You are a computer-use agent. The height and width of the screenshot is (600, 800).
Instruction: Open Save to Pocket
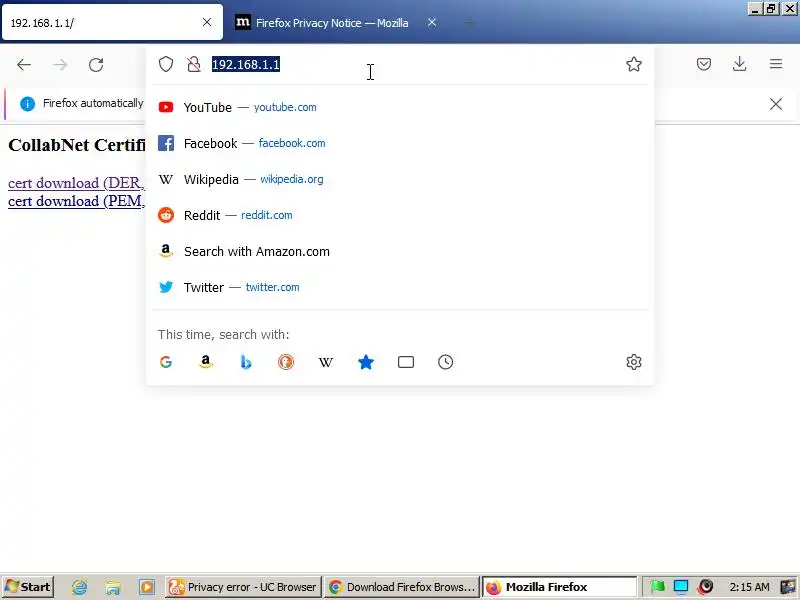tap(704, 64)
